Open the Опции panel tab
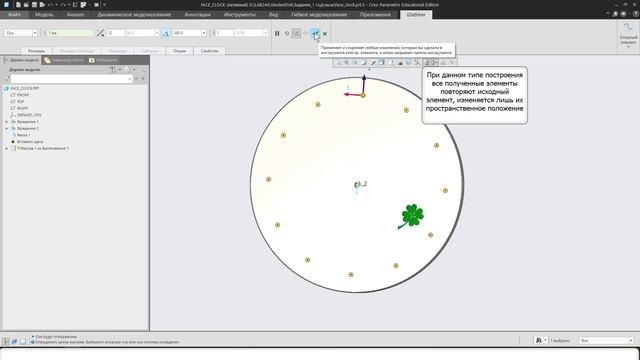Viewport: 640px width, 360px height. 179,51
